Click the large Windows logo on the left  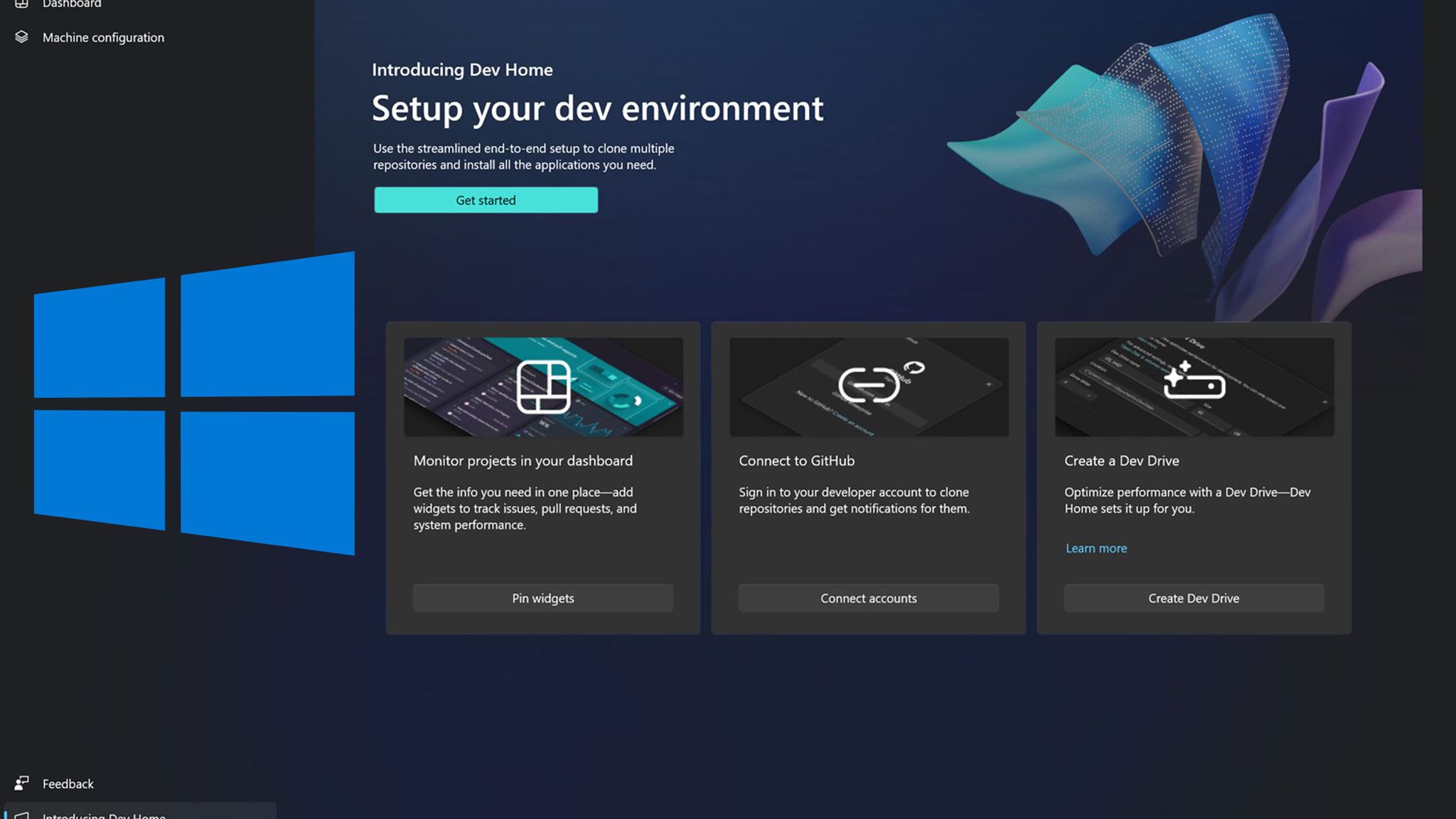click(192, 403)
